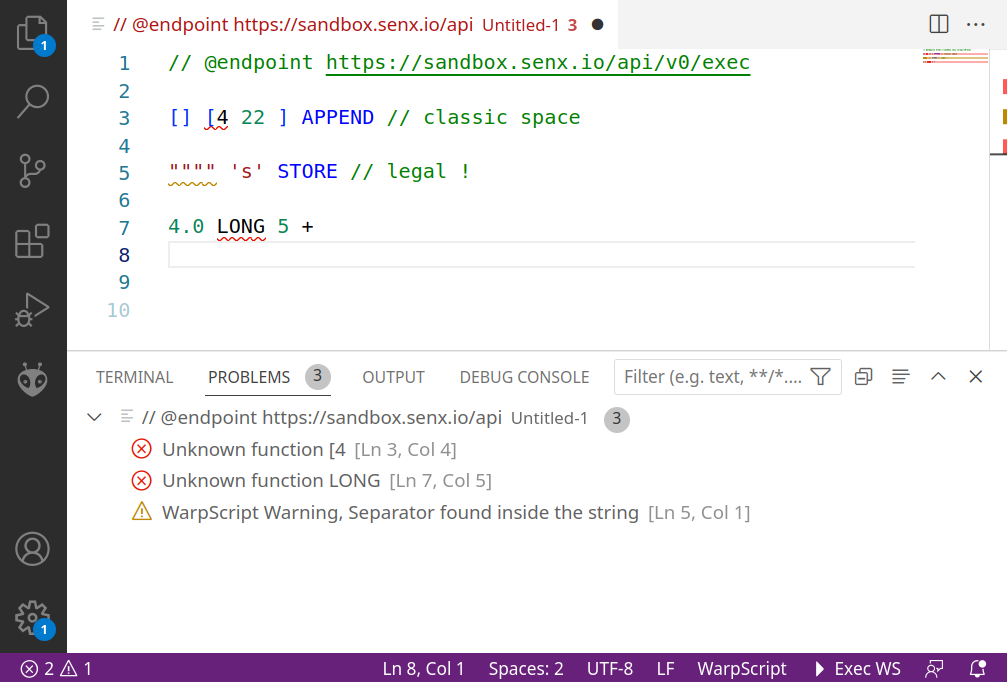Open the Extensions view
Viewport: 1007px width, 682px height.
pos(33,241)
